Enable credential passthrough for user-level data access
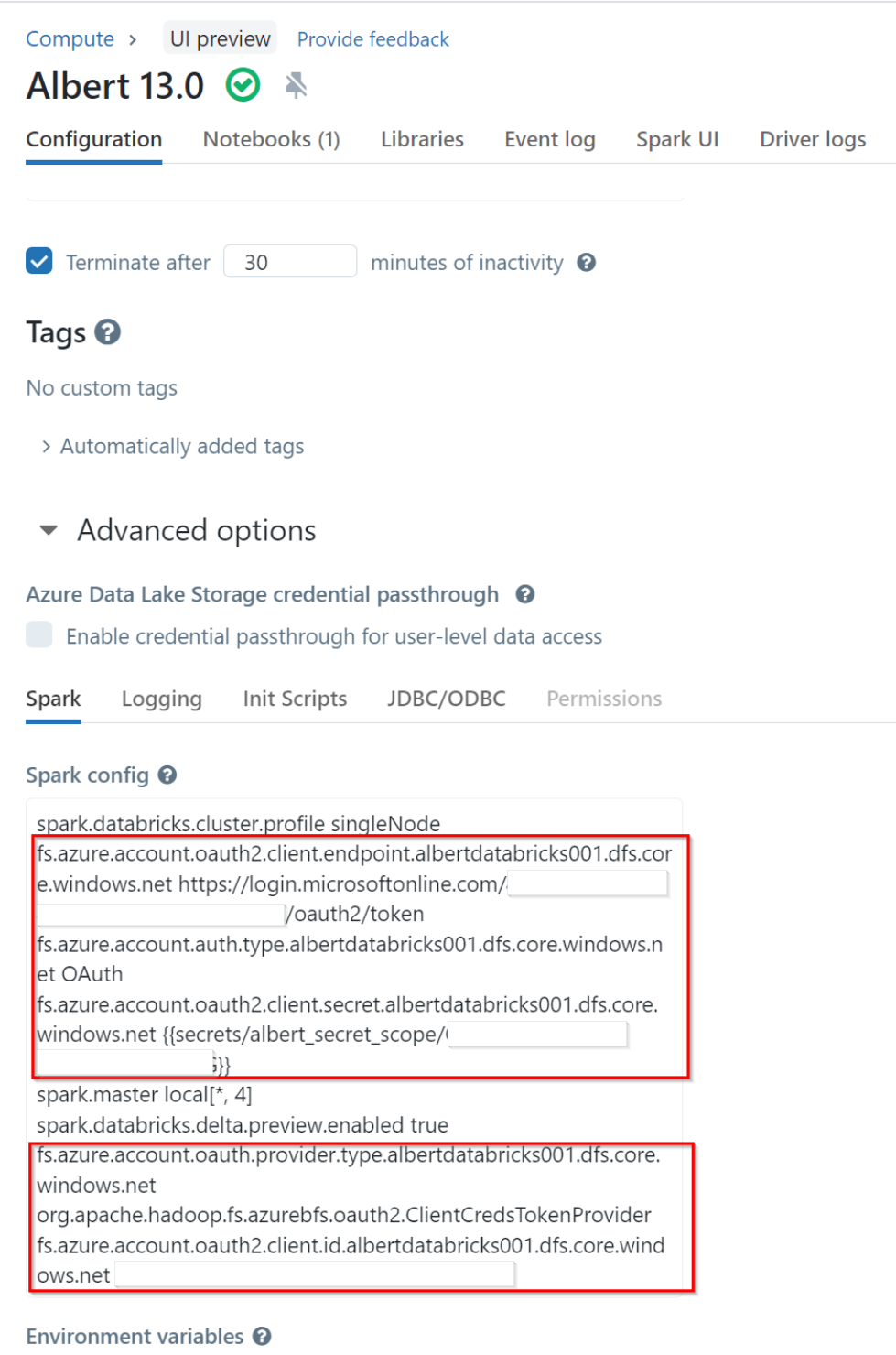This screenshot has width=896, height=1355. tap(38, 635)
